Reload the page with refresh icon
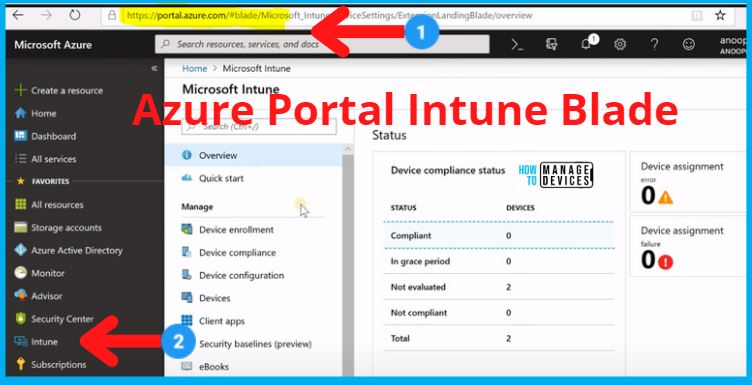 coord(74,15)
